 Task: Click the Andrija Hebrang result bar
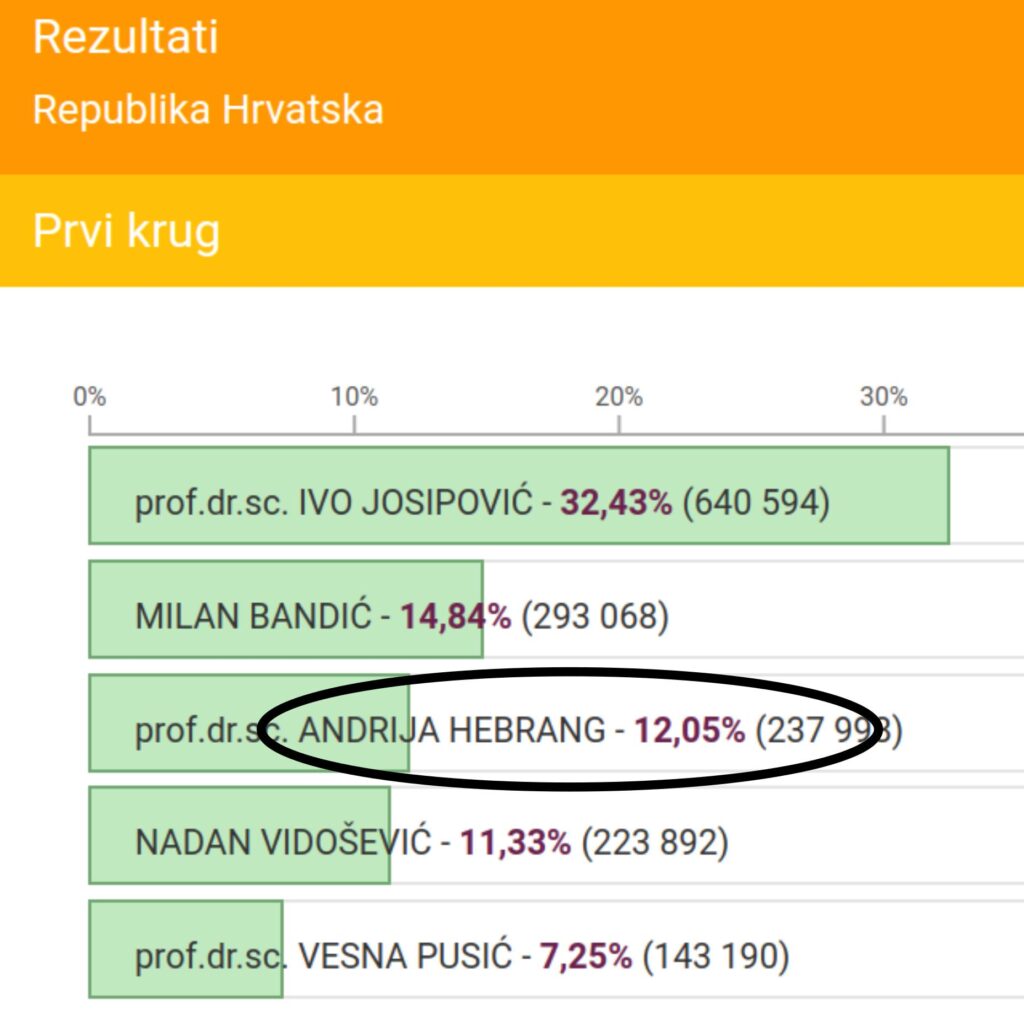point(249,723)
